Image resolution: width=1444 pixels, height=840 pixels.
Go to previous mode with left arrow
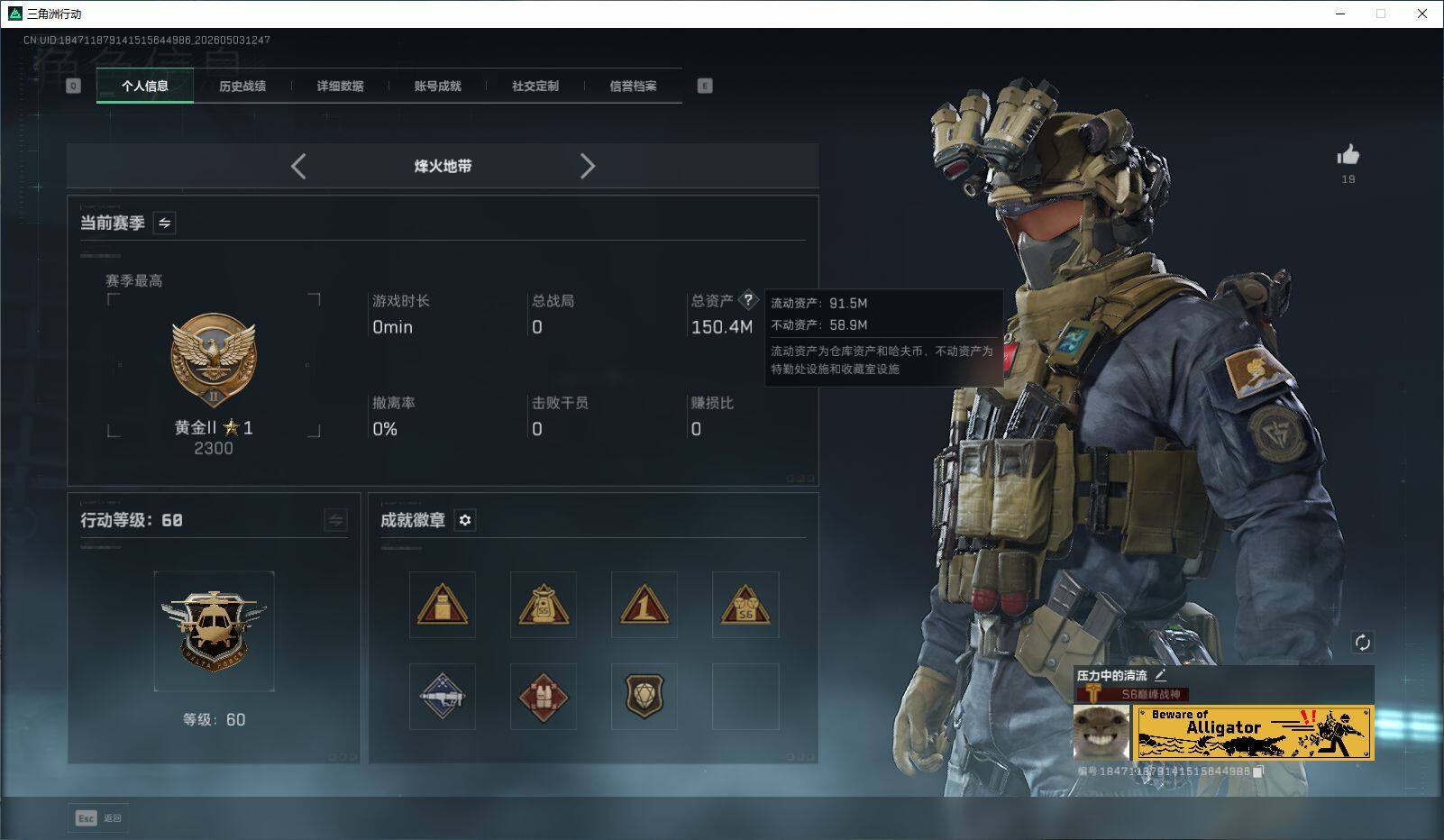(299, 166)
